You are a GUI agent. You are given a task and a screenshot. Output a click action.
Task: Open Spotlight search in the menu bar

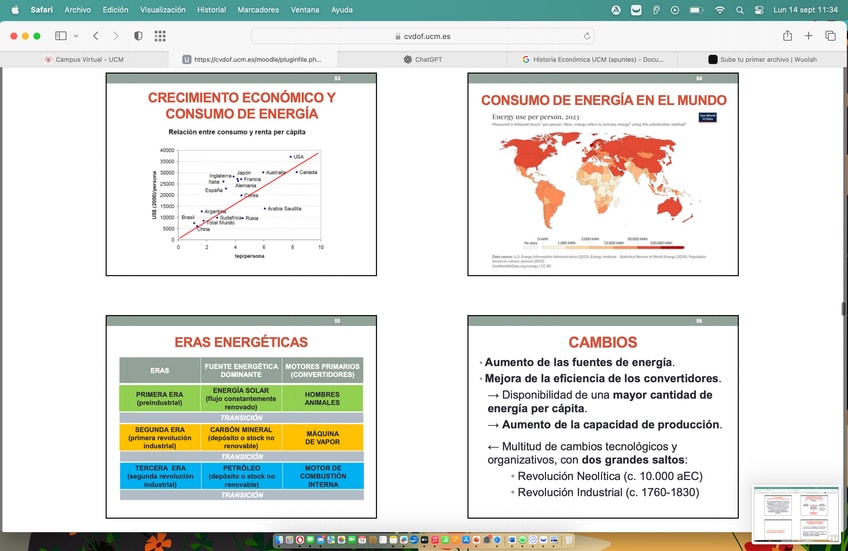pyautogui.click(x=740, y=10)
